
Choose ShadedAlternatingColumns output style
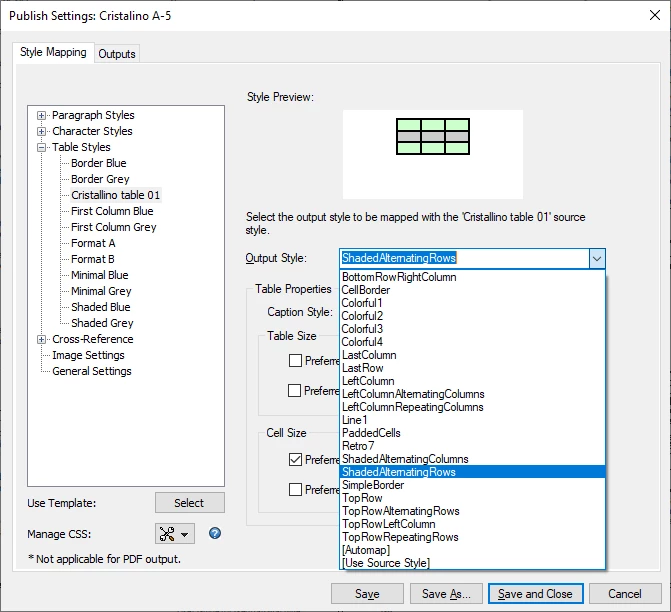[472, 459]
